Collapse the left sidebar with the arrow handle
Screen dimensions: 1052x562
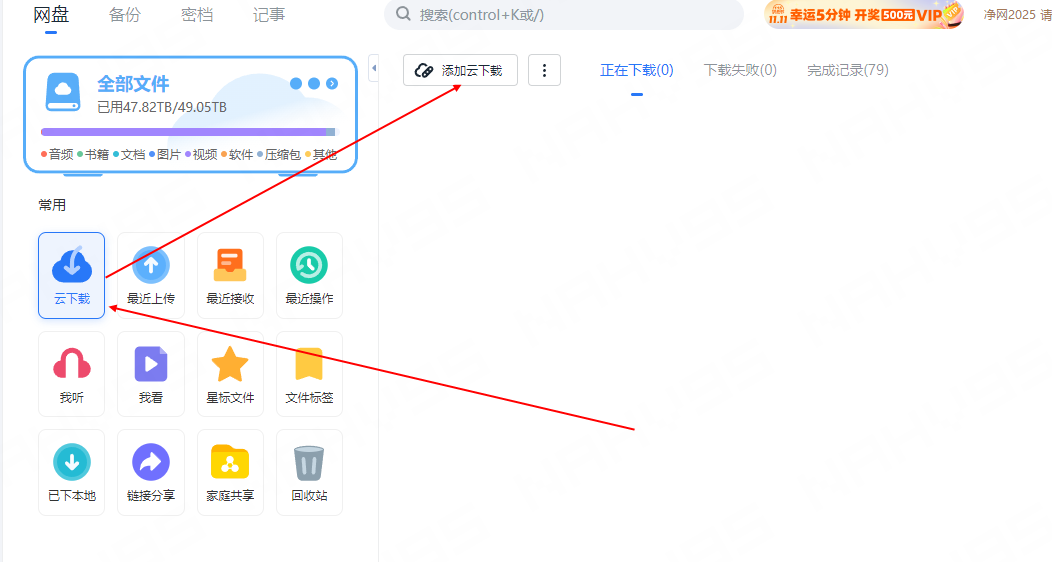click(x=373, y=68)
